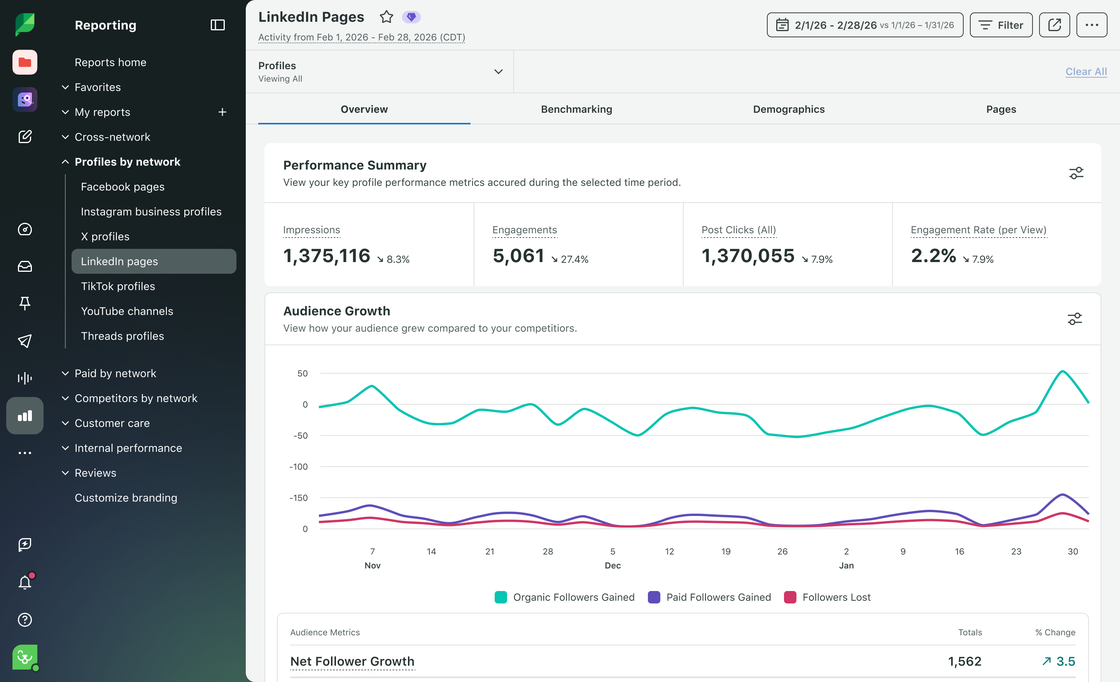Click the Post Clicks (All) metric label
The image size is (1120, 682).
tap(739, 230)
